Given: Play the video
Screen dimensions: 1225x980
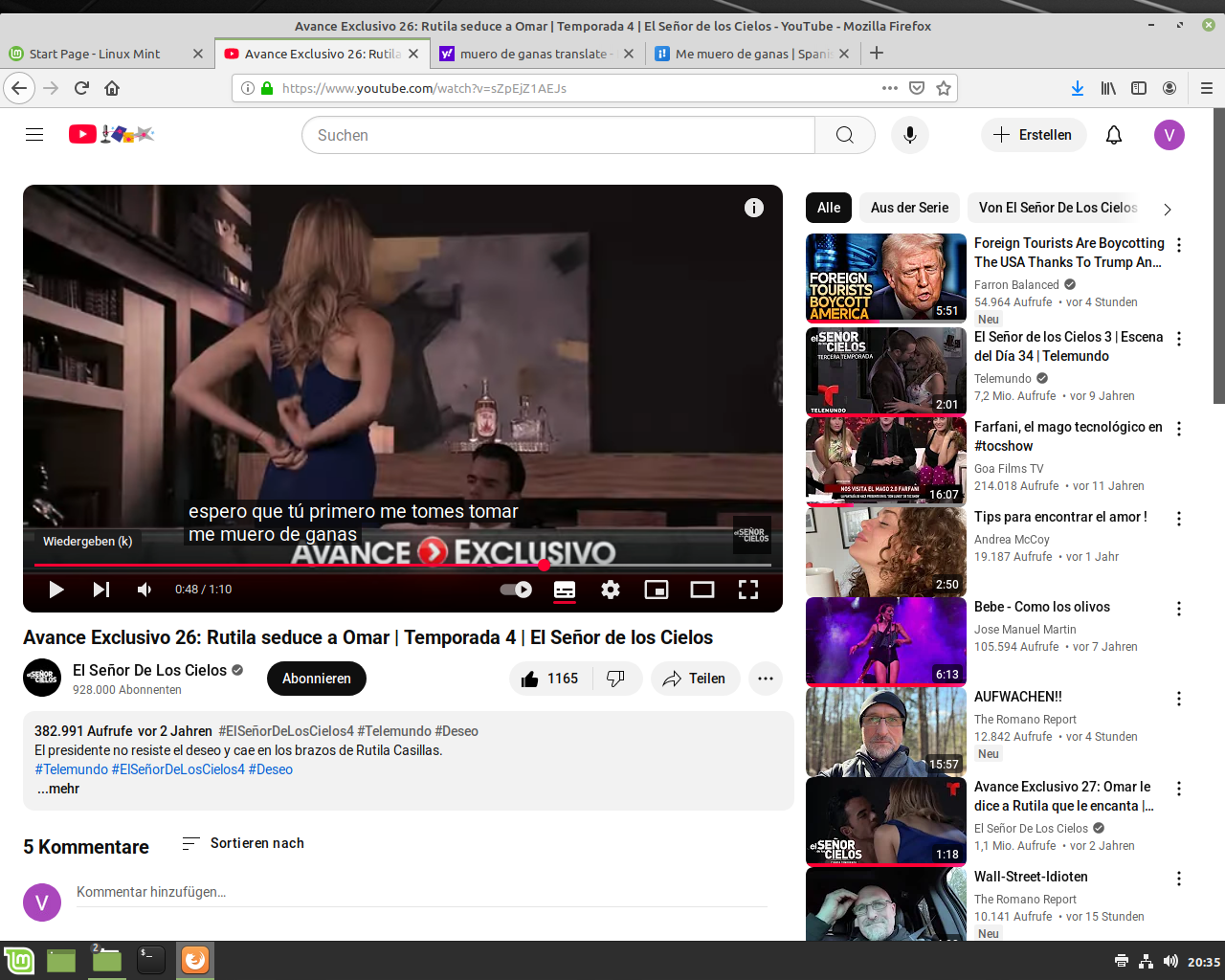Looking at the screenshot, I should (x=56, y=590).
